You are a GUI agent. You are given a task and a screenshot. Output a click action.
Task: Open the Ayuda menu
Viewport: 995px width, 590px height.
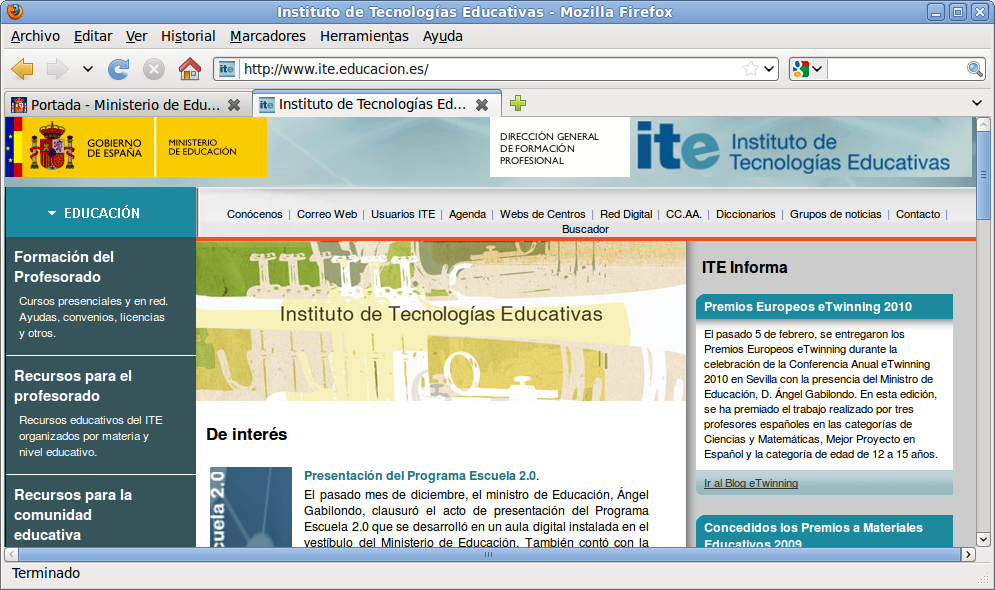pos(443,36)
